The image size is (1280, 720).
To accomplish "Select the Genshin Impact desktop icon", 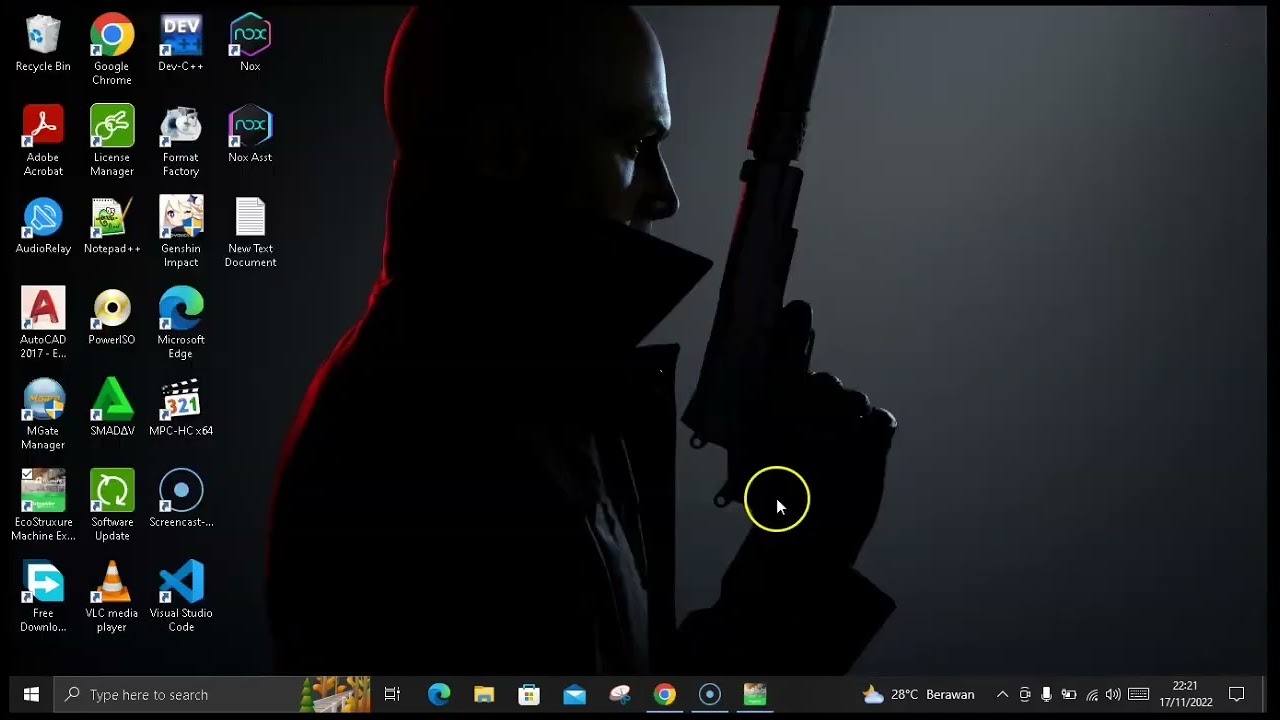I will tap(181, 232).
